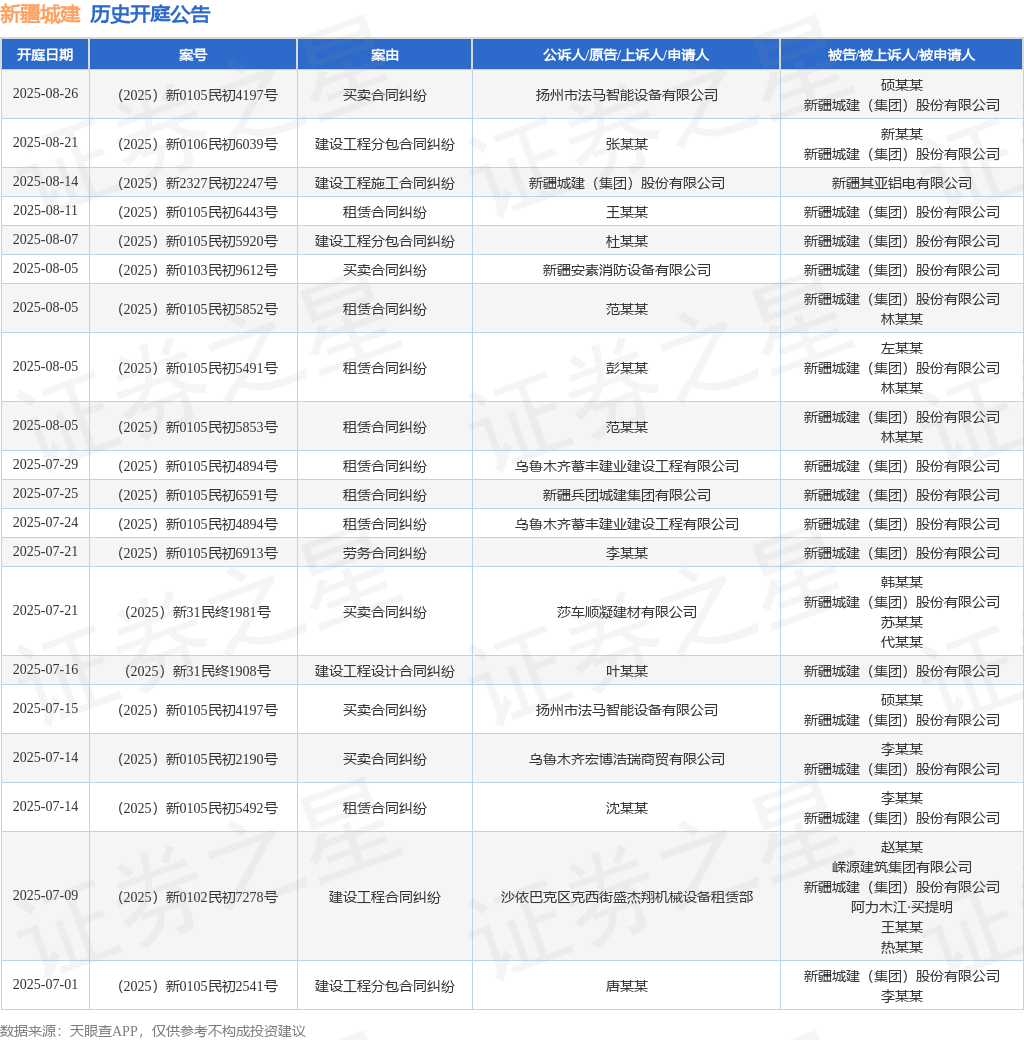Click the date 2025-08-07

[45, 239]
